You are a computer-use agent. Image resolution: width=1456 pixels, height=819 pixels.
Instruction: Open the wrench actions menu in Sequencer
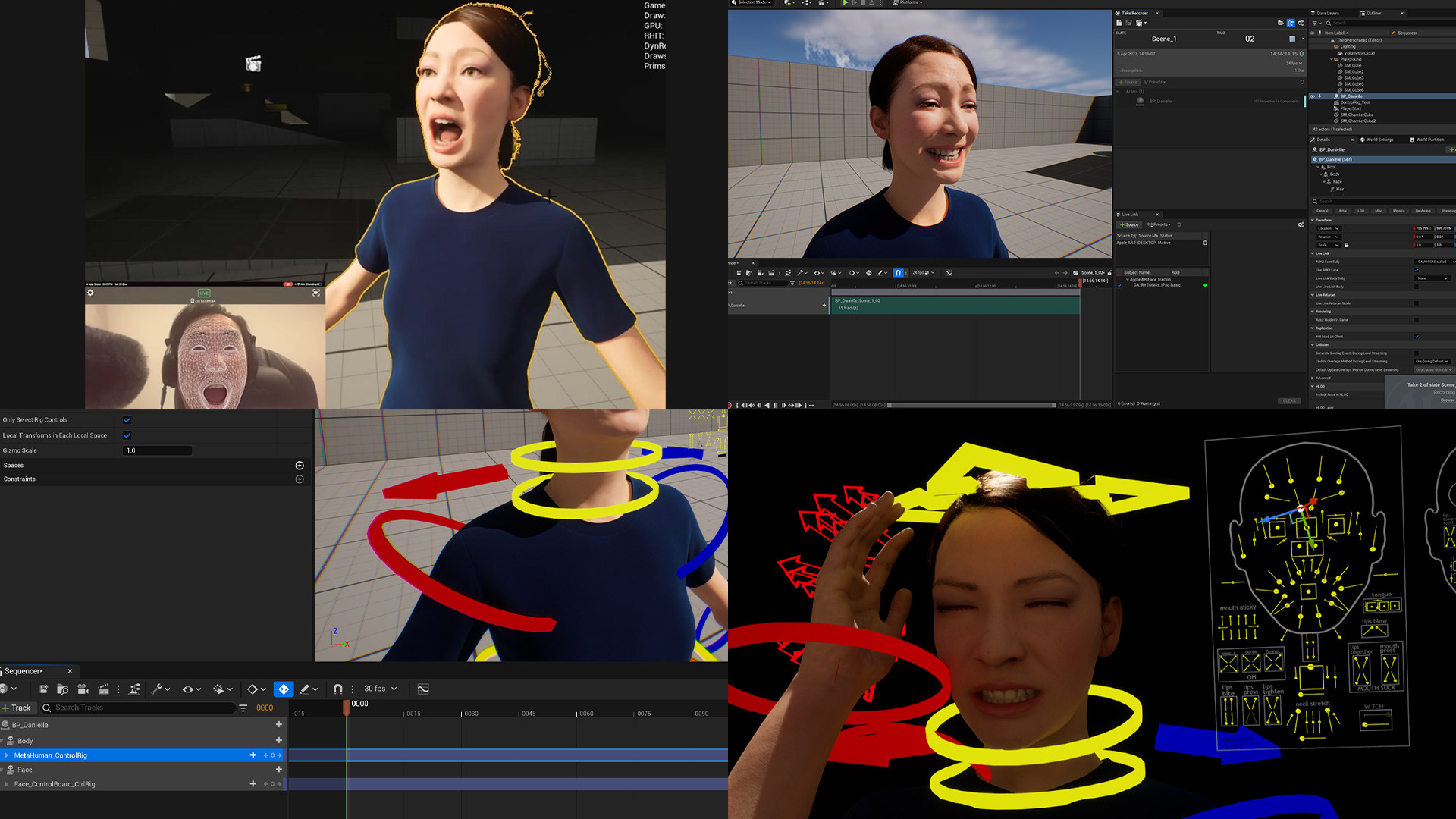pyautogui.click(x=157, y=689)
